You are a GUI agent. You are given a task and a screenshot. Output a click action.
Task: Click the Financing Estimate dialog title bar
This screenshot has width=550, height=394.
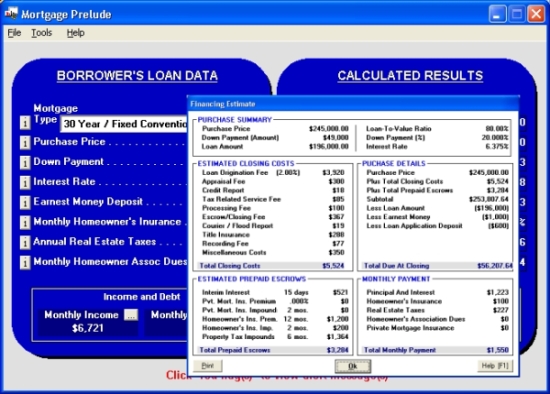353,104
